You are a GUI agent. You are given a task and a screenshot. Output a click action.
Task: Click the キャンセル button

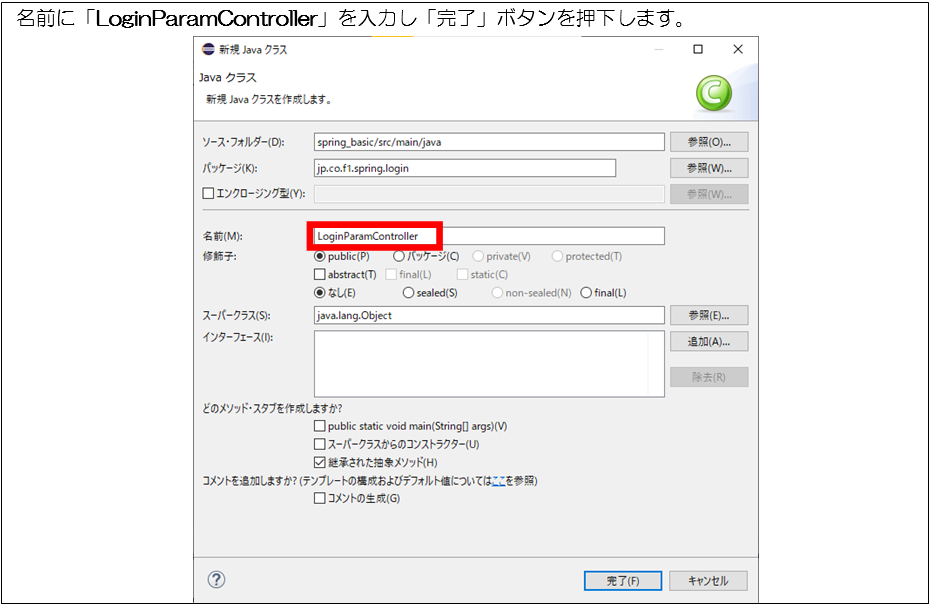(708, 580)
